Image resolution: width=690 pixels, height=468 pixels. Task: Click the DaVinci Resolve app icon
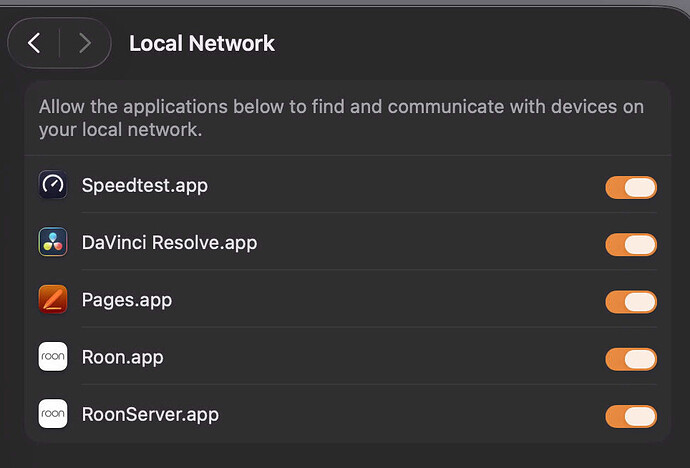(x=53, y=242)
